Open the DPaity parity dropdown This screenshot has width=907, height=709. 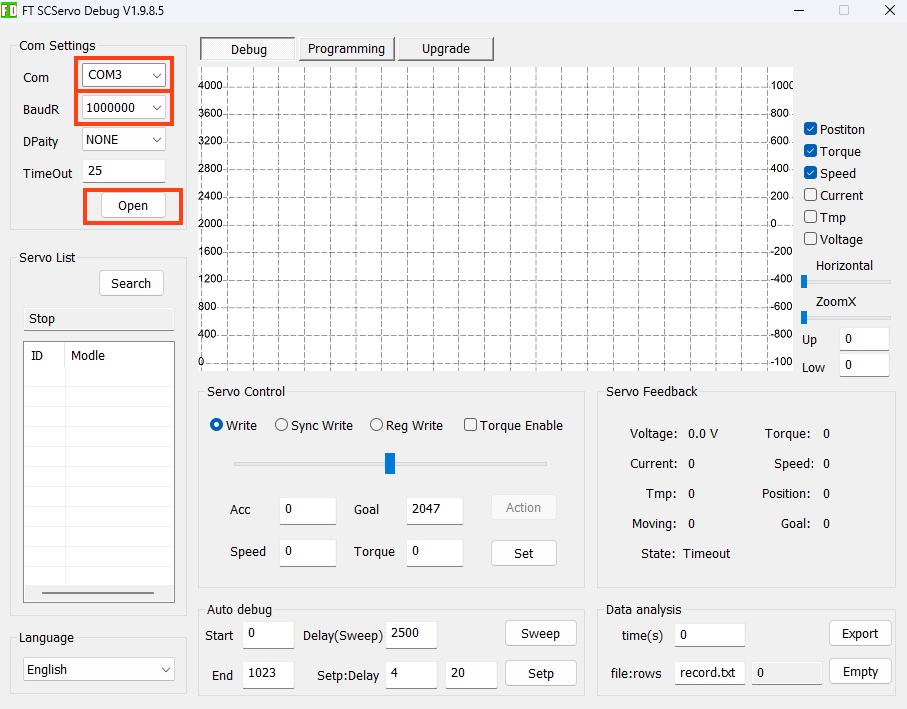124,140
